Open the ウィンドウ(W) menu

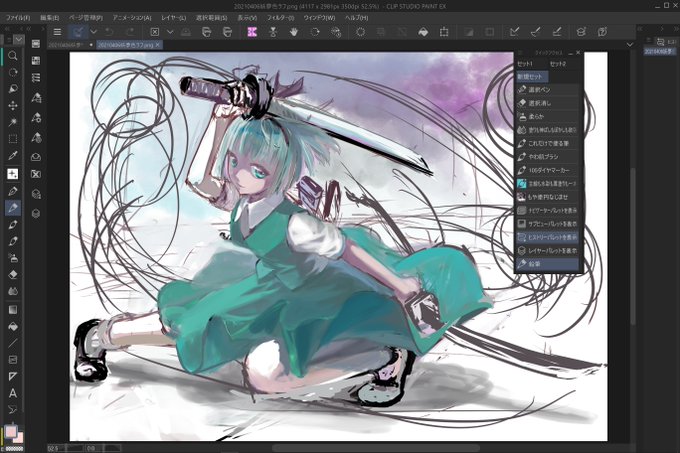tap(319, 18)
